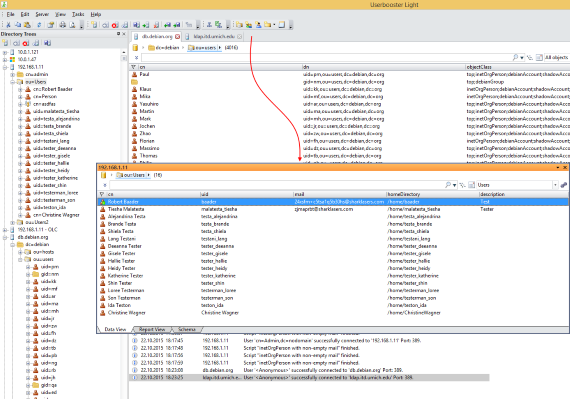Click the blank page icon at the toolbar's right end

click(x=282, y=25)
